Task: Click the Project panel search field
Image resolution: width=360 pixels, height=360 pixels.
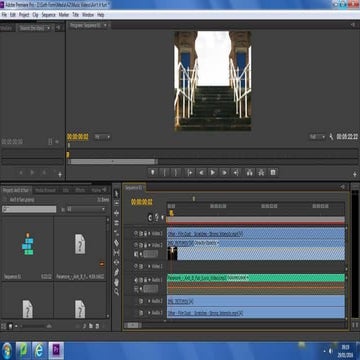Action: click(x=29, y=209)
